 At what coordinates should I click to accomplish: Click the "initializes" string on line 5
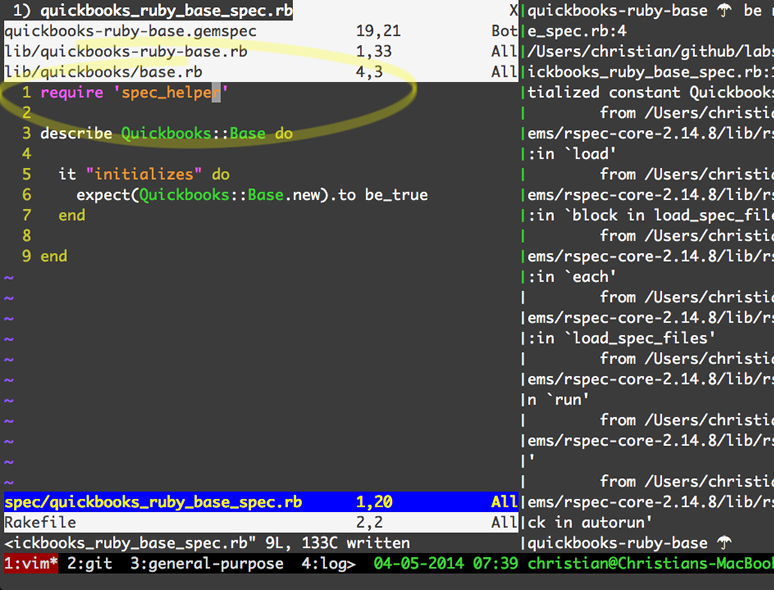(144, 174)
